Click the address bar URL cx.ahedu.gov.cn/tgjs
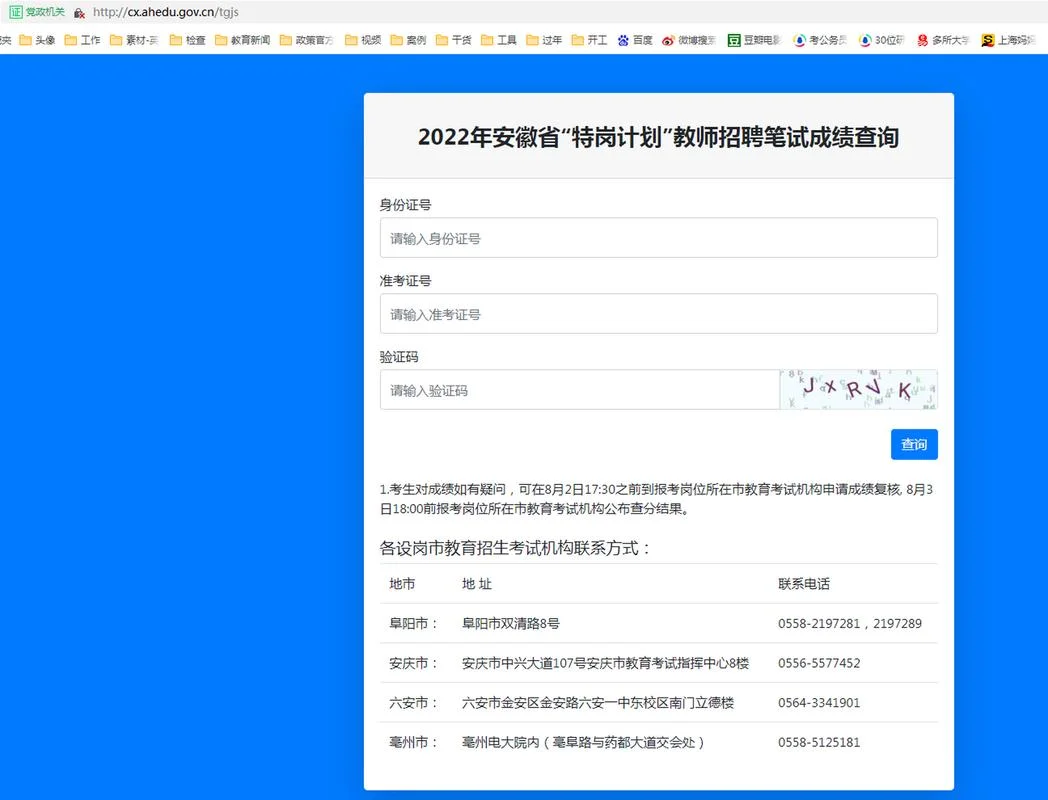 pyautogui.click(x=165, y=12)
